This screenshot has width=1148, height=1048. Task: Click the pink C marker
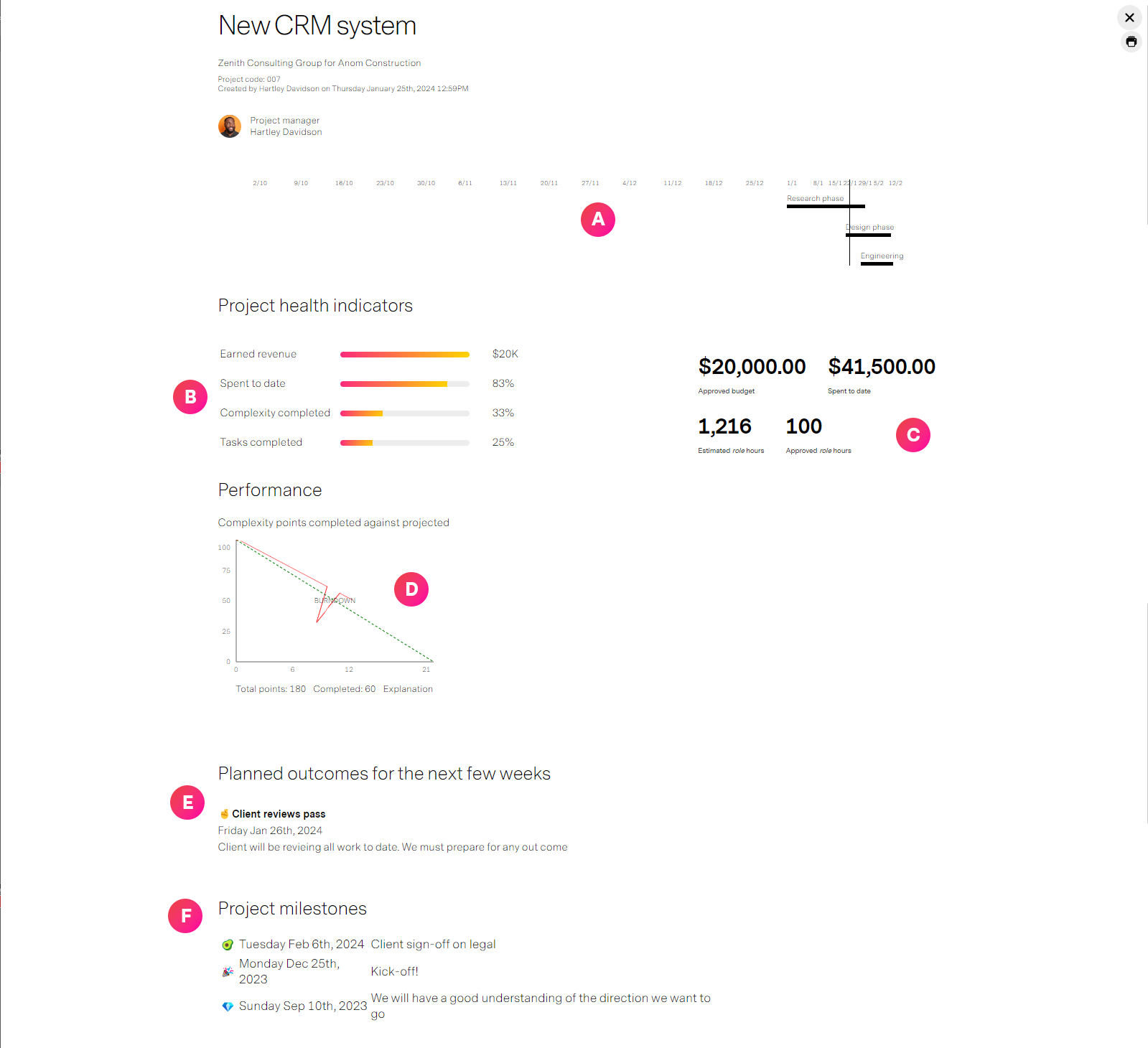[913, 435]
